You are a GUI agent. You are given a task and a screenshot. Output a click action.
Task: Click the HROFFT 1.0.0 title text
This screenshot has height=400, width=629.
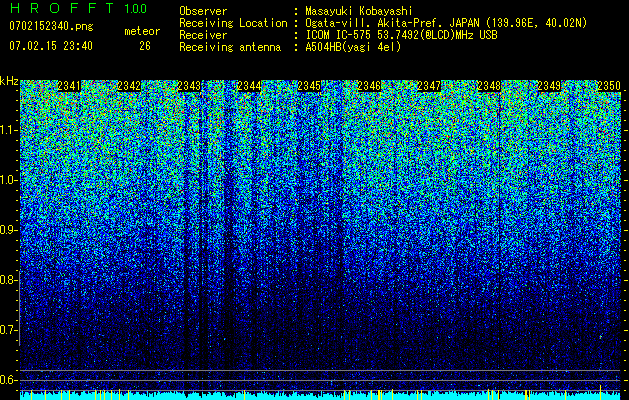click(x=79, y=8)
